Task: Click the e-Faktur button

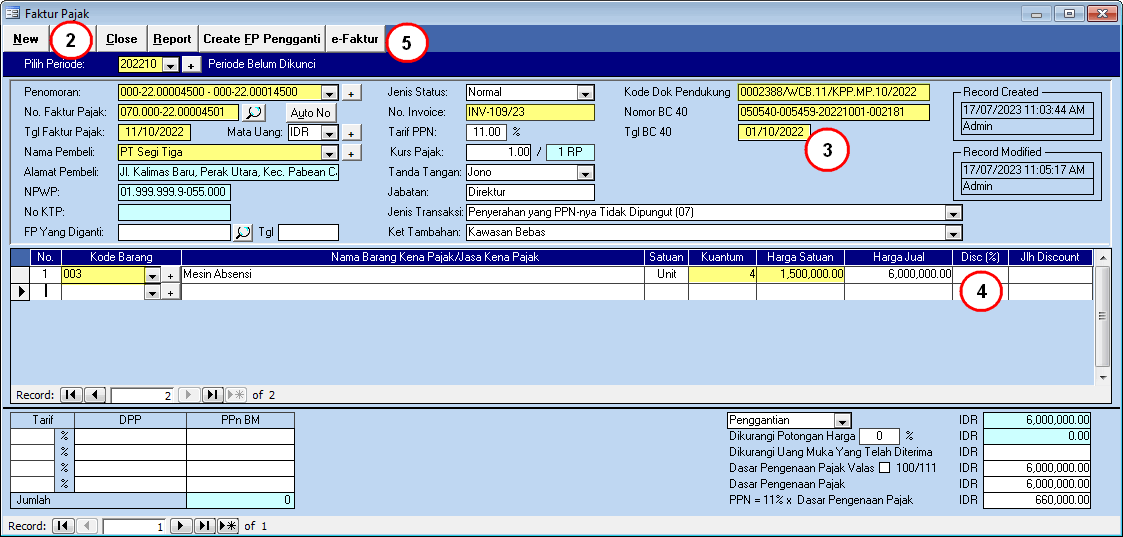Action: pyautogui.click(x=355, y=39)
